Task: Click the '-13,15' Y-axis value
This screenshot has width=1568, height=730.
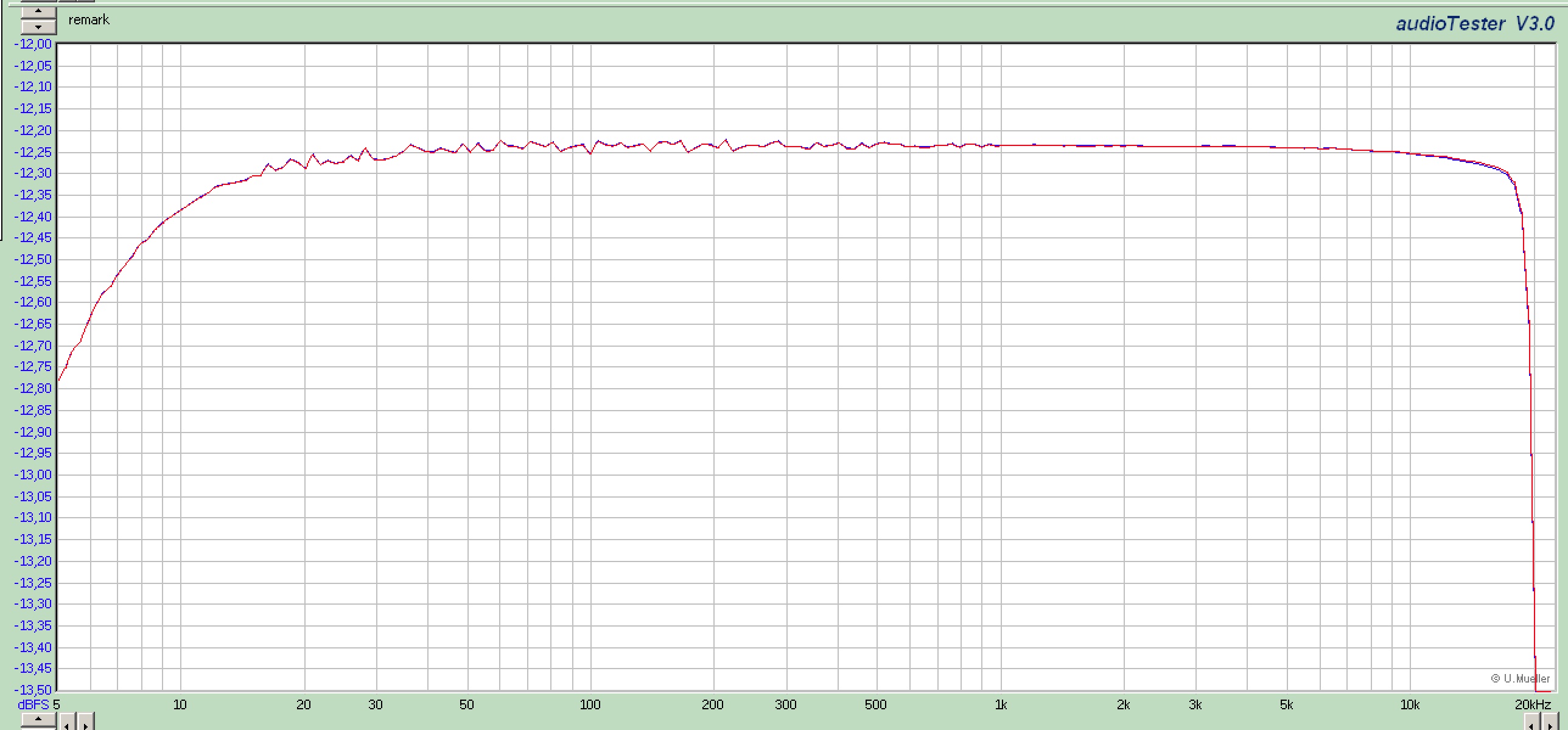Action: pyautogui.click(x=33, y=540)
